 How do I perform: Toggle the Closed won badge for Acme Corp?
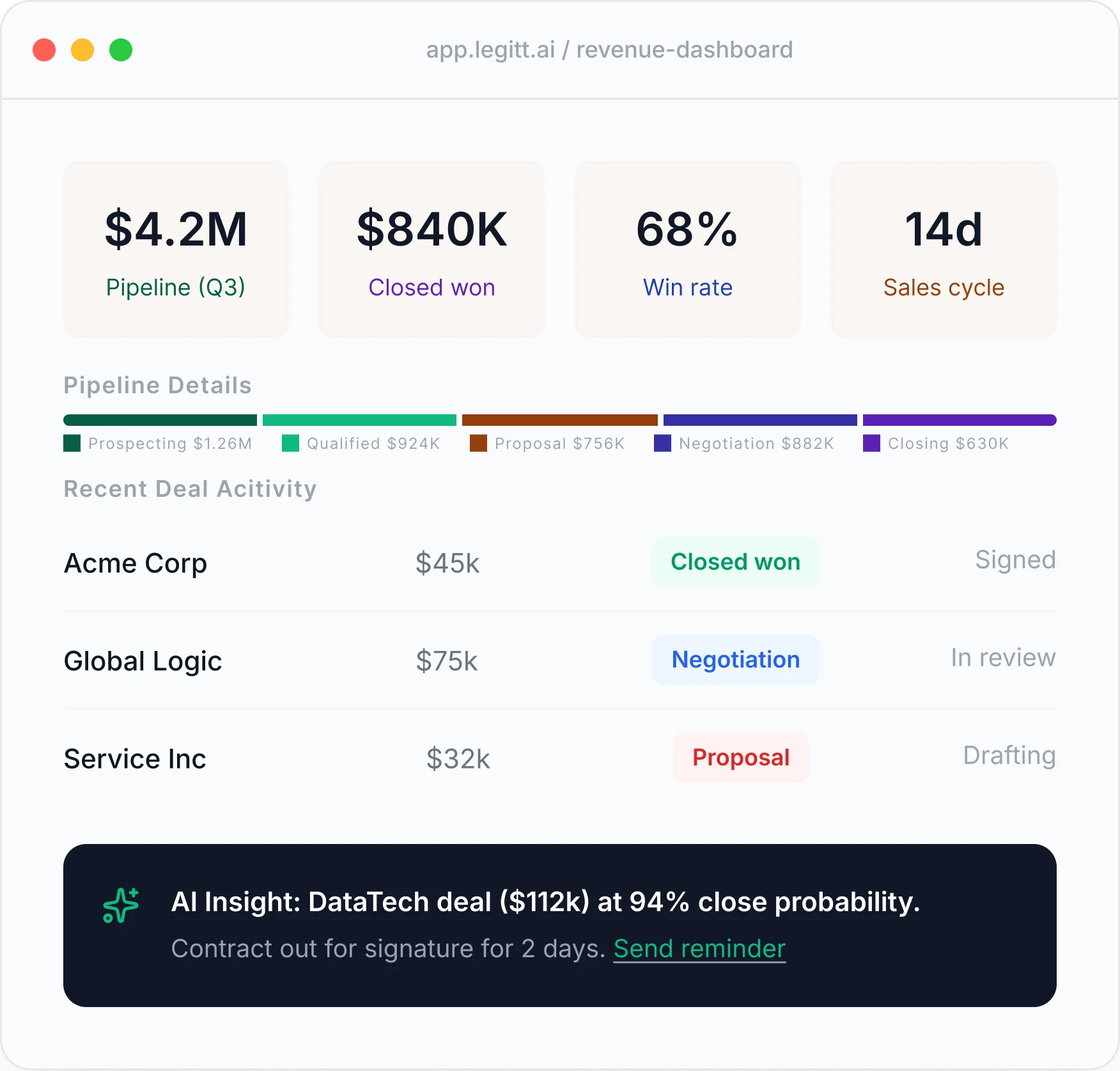[735, 562]
